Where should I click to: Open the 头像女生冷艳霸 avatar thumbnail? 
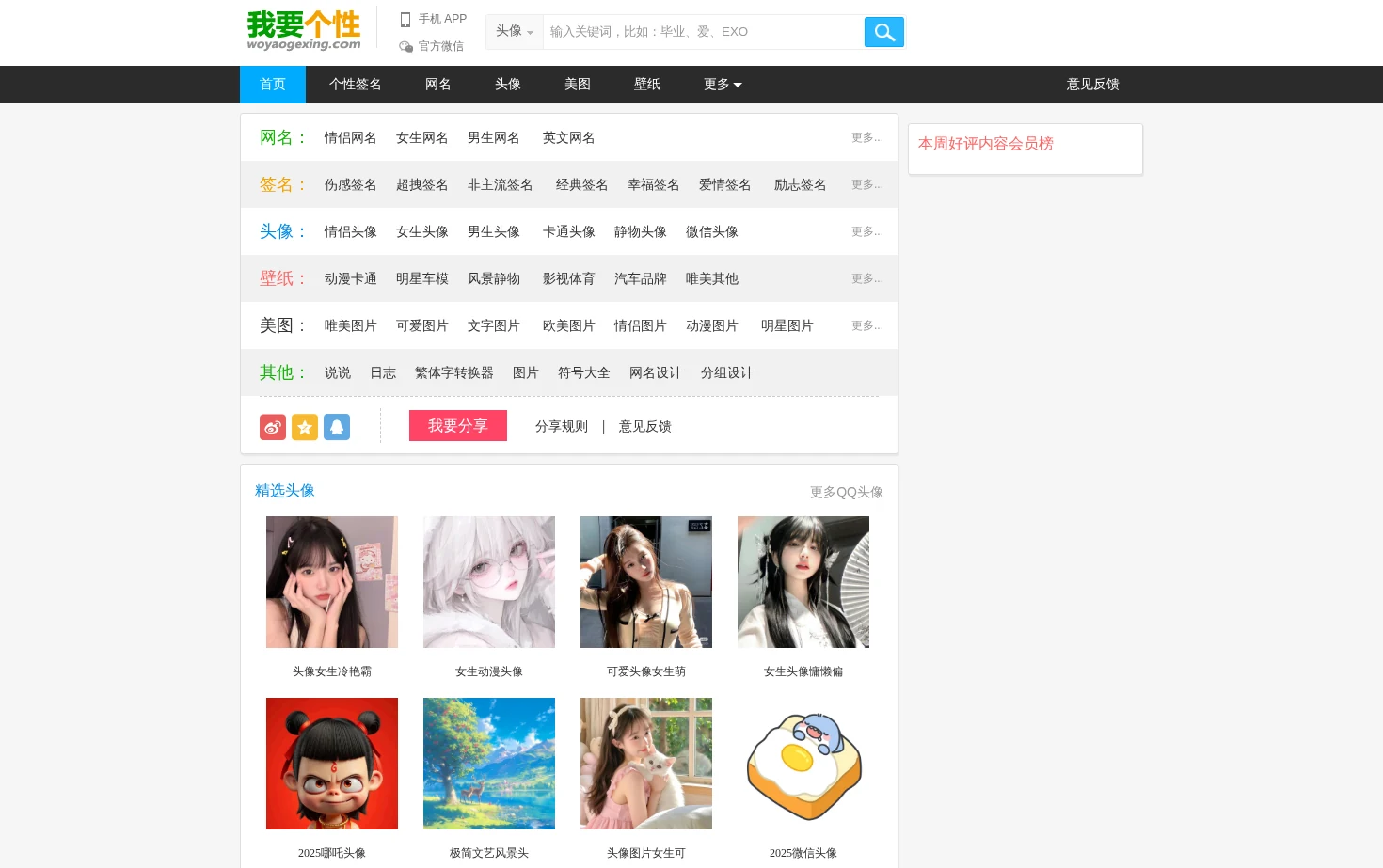tap(332, 582)
